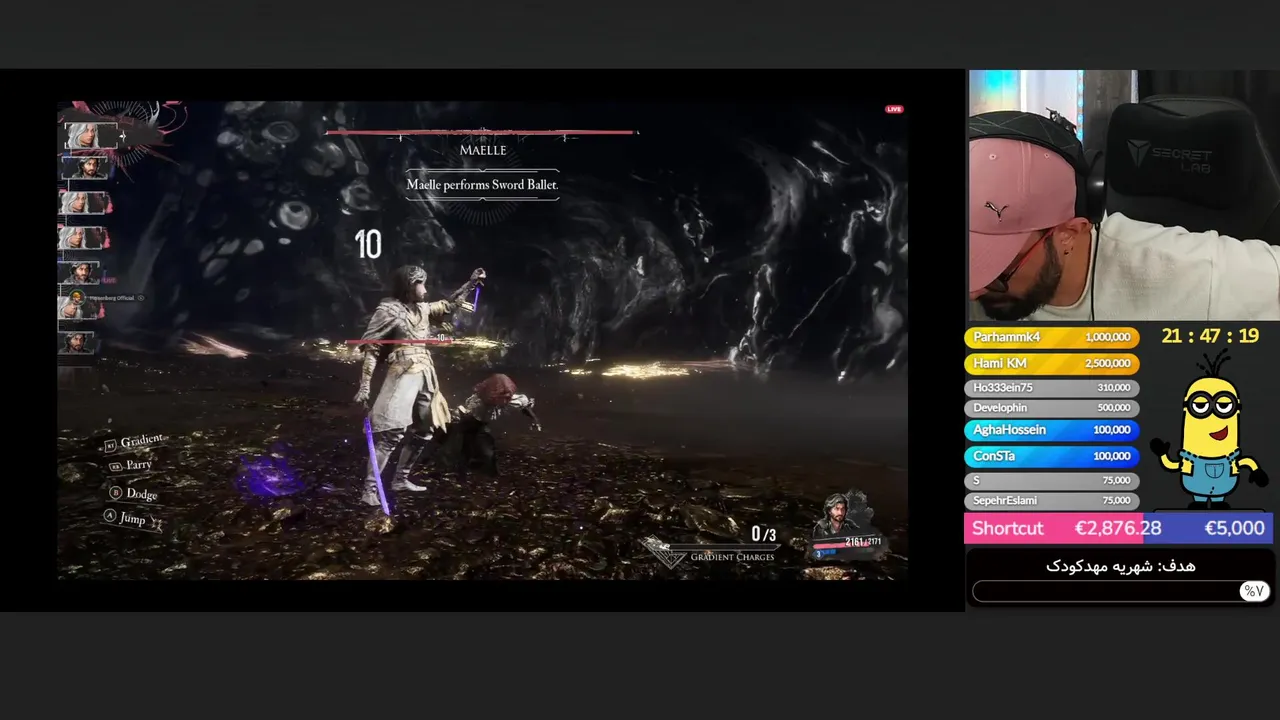
Task: Click the 2161/2171 health value
Action: [863, 542]
